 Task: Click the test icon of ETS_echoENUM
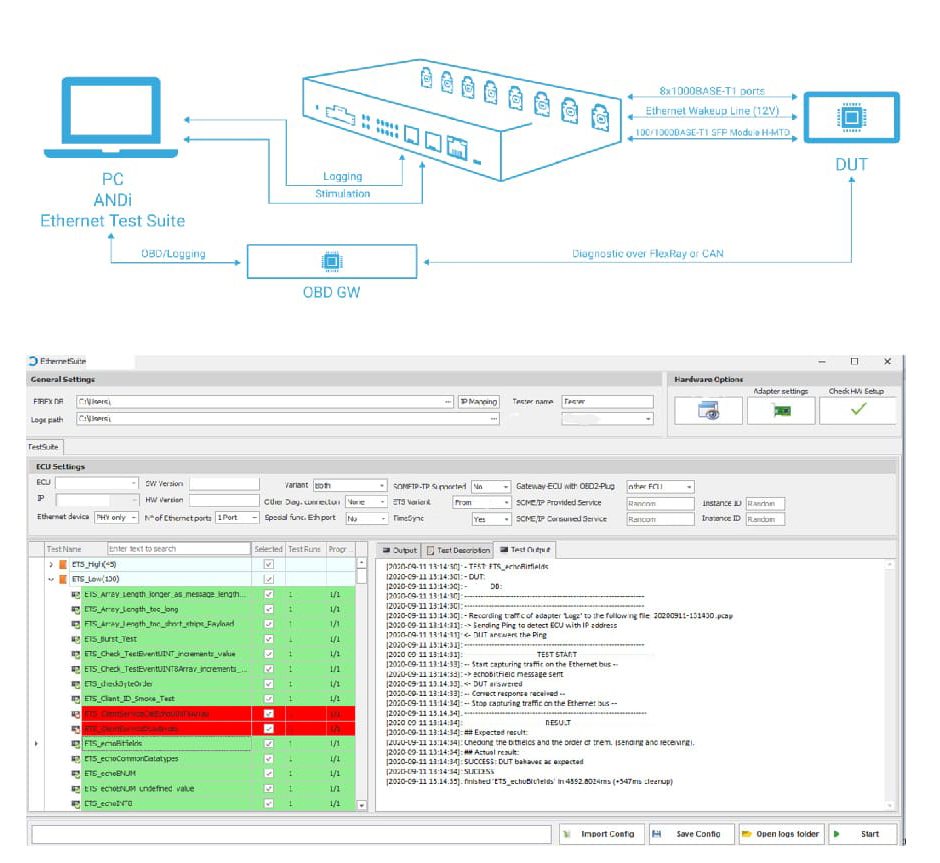pyautogui.click(x=76, y=774)
